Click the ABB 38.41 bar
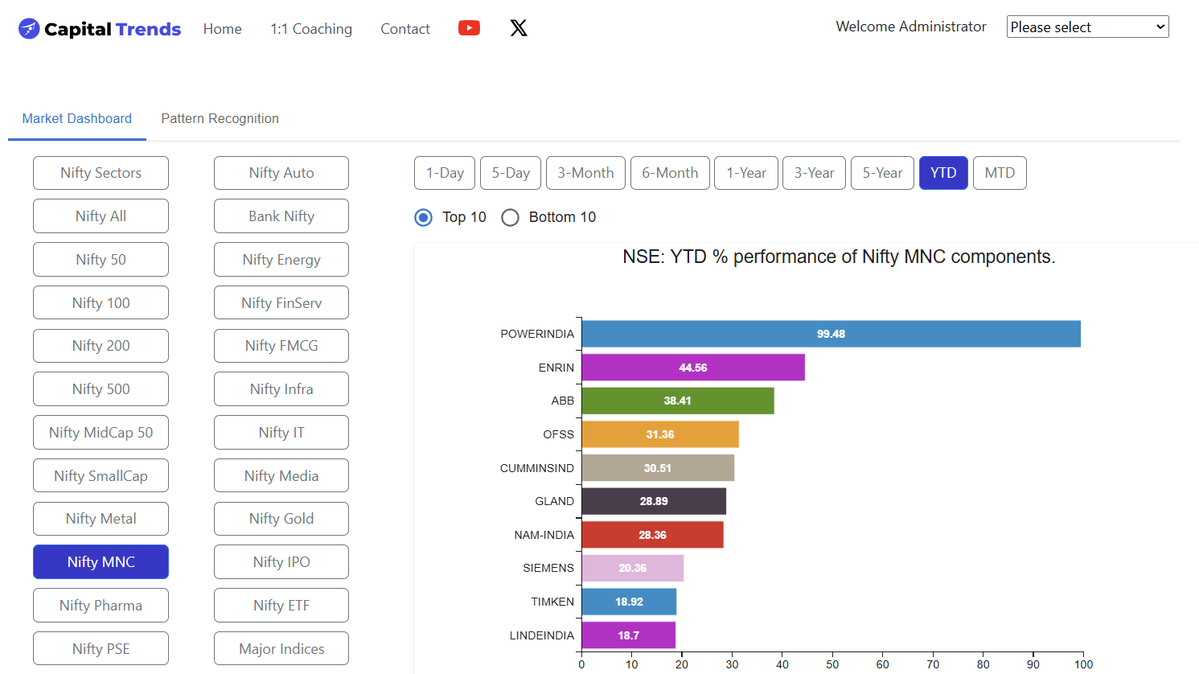The width and height of the screenshot is (1199, 674). pyautogui.click(x=678, y=401)
